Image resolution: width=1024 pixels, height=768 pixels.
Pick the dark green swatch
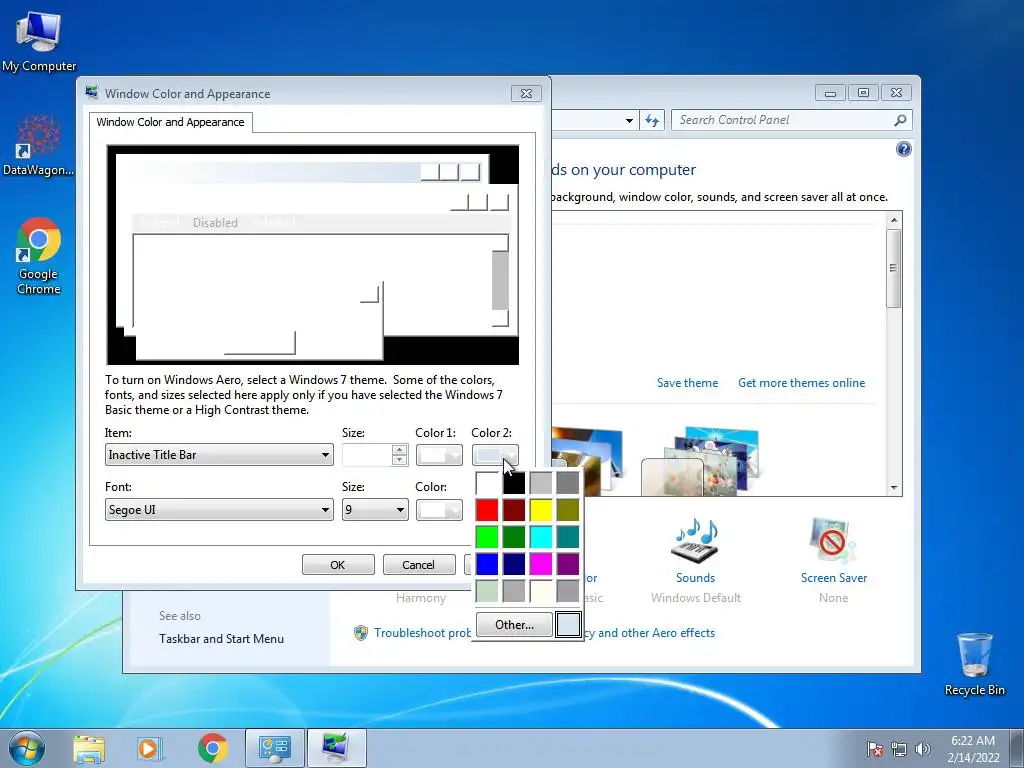[514, 537]
